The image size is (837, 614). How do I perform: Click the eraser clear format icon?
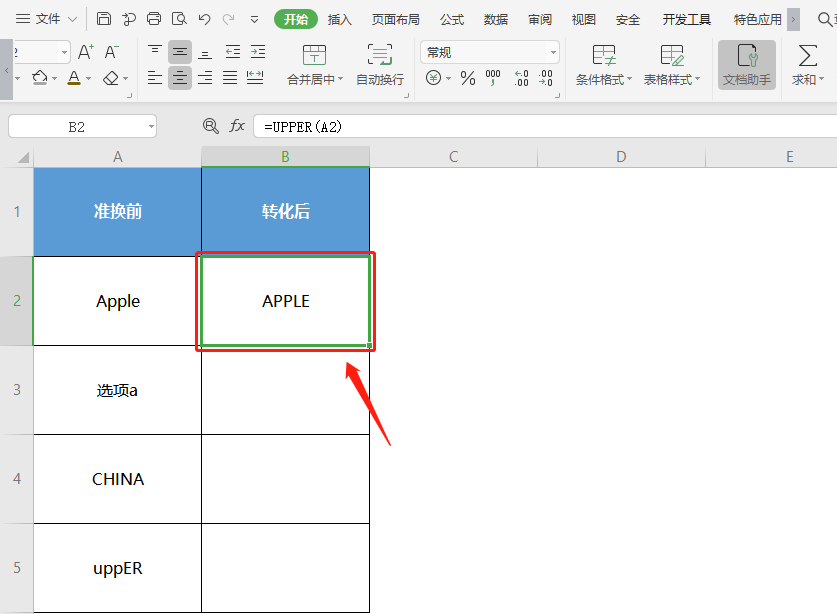click(x=110, y=78)
